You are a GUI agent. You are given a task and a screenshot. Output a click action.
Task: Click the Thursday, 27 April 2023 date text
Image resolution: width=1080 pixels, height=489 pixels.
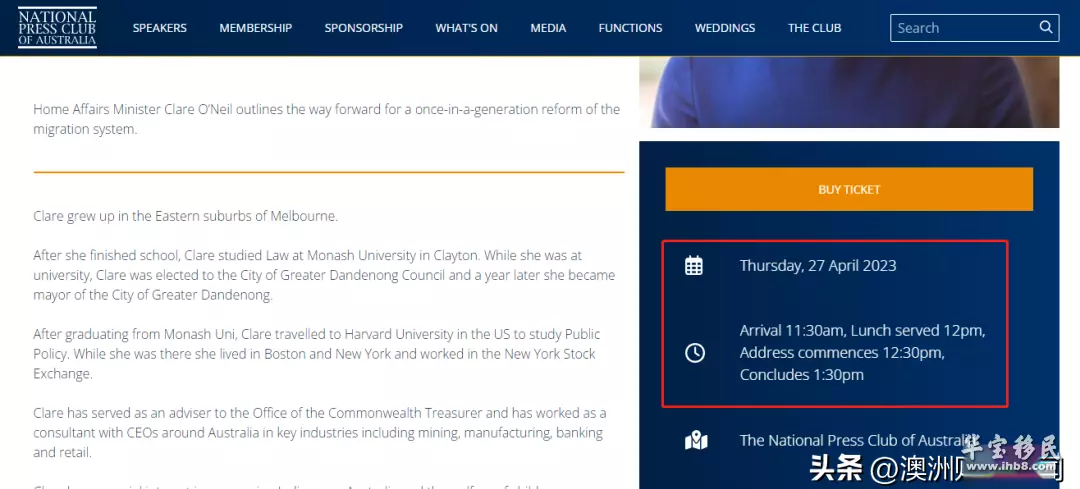click(x=818, y=265)
